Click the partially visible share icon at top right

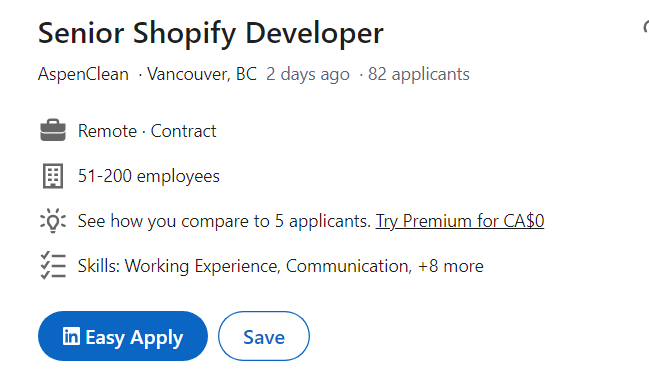[x=646, y=28]
